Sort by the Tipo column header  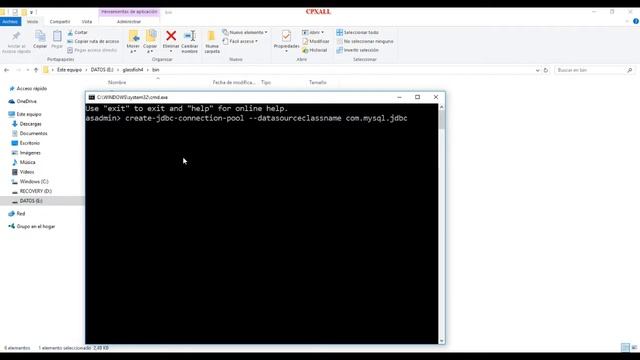tap(266, 82)
